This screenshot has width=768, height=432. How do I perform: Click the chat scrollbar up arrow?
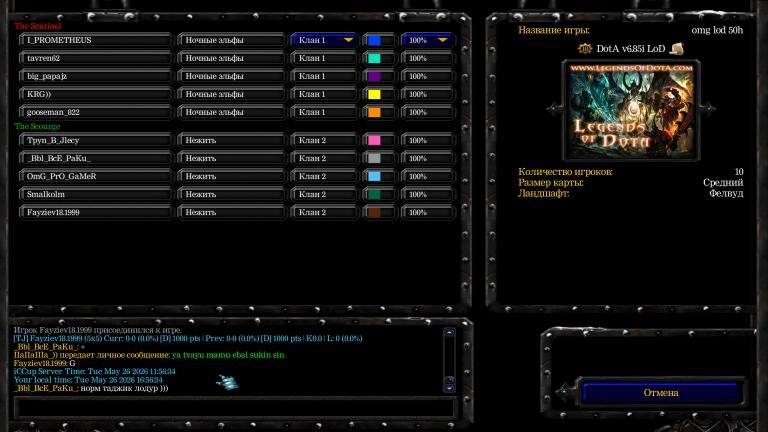pos(449,332)
